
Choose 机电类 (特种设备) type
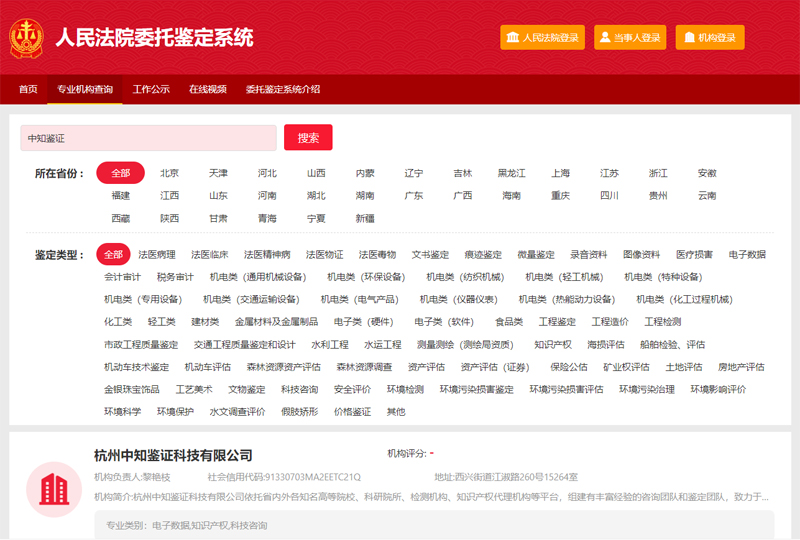tap(663, 277)
